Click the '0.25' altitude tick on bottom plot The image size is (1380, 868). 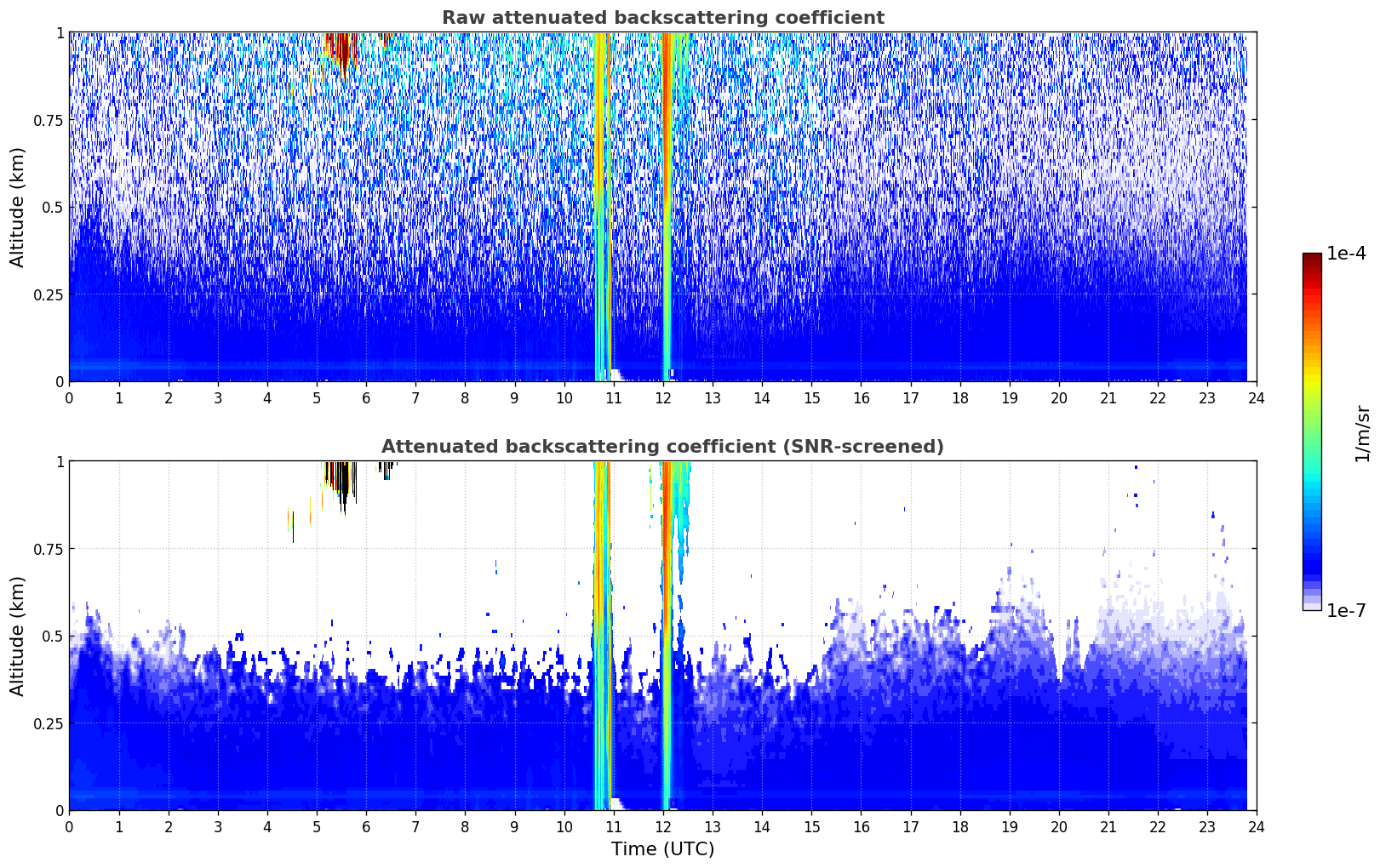pyautogui.click(x=49, y=723)
